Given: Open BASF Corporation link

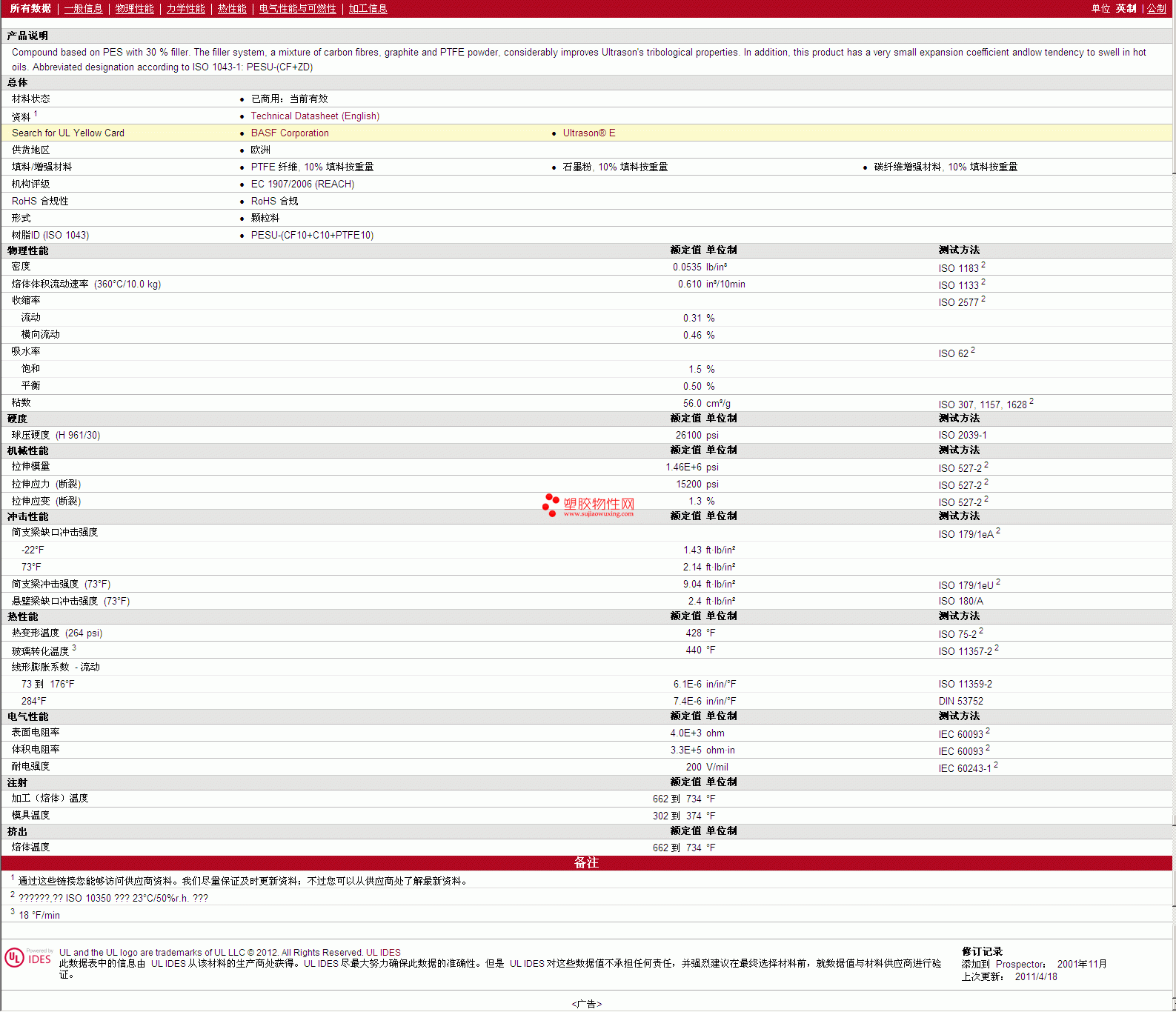Looking at the screenshot, I should point(290,133).
